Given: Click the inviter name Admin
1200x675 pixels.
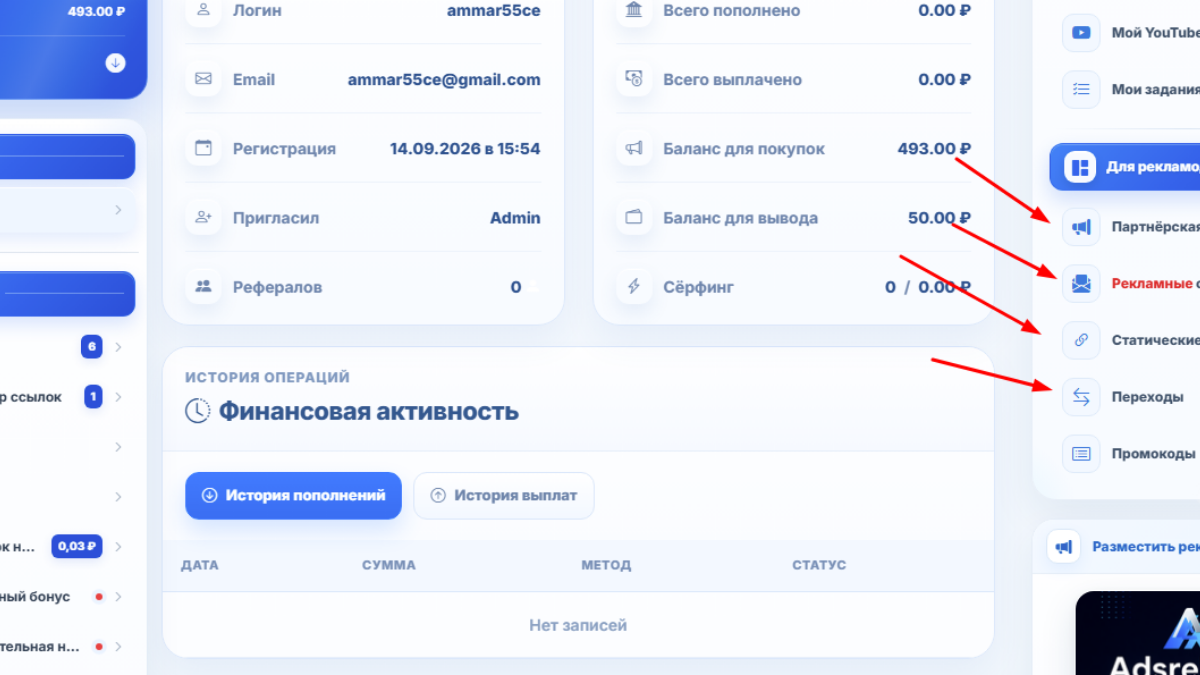Looking at the screenshot, I should 515,217.
